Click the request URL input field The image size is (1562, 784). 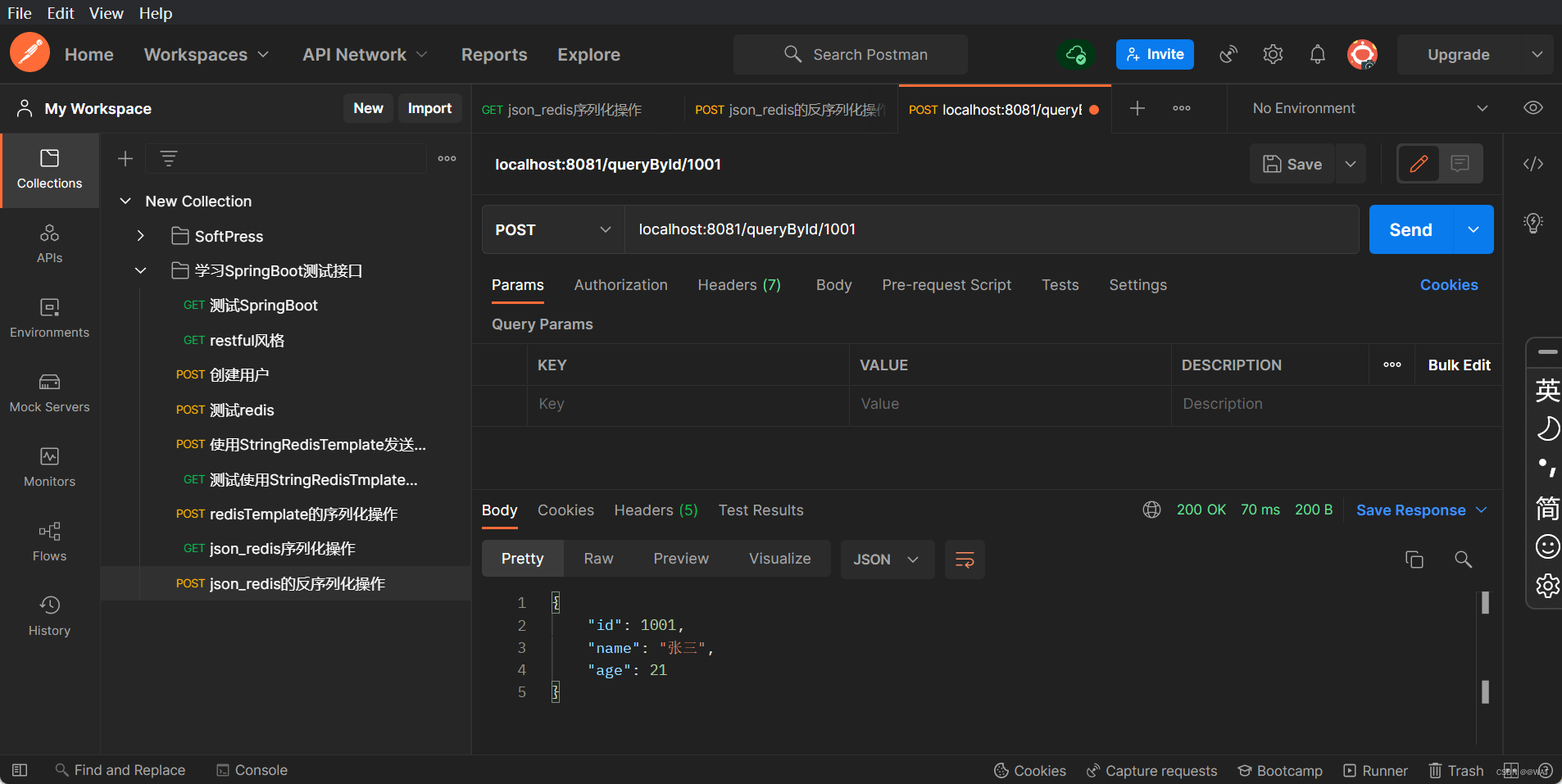(992, 229)
